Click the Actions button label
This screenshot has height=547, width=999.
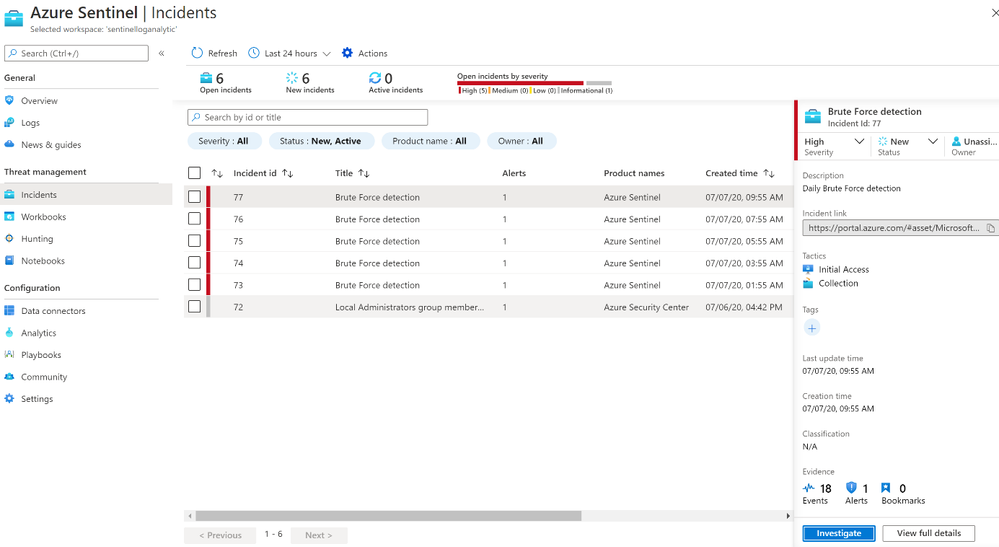(x=373, y=53)
